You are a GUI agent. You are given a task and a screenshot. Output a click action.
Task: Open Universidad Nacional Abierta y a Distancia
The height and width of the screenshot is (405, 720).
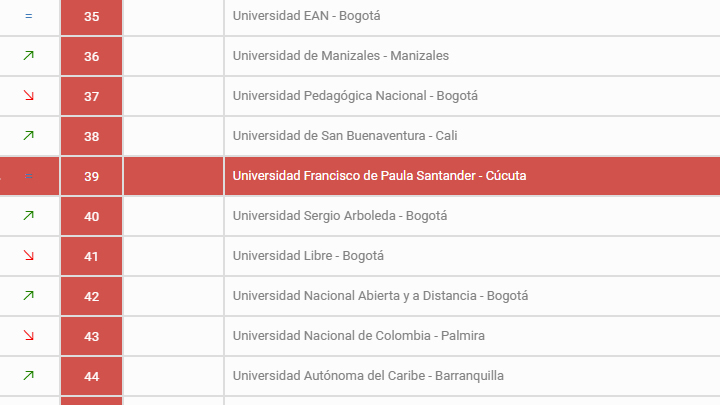pos(380,296)
